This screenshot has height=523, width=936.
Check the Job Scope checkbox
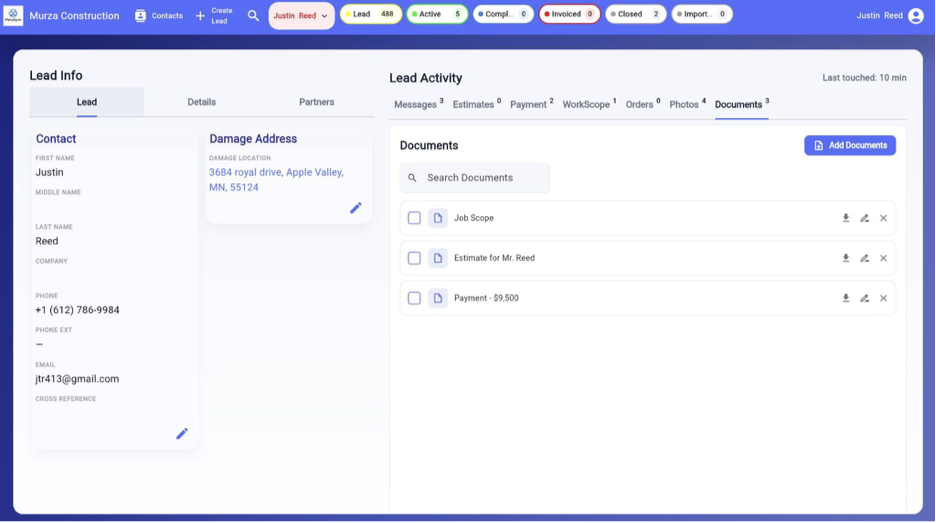(x=414, y=218)
